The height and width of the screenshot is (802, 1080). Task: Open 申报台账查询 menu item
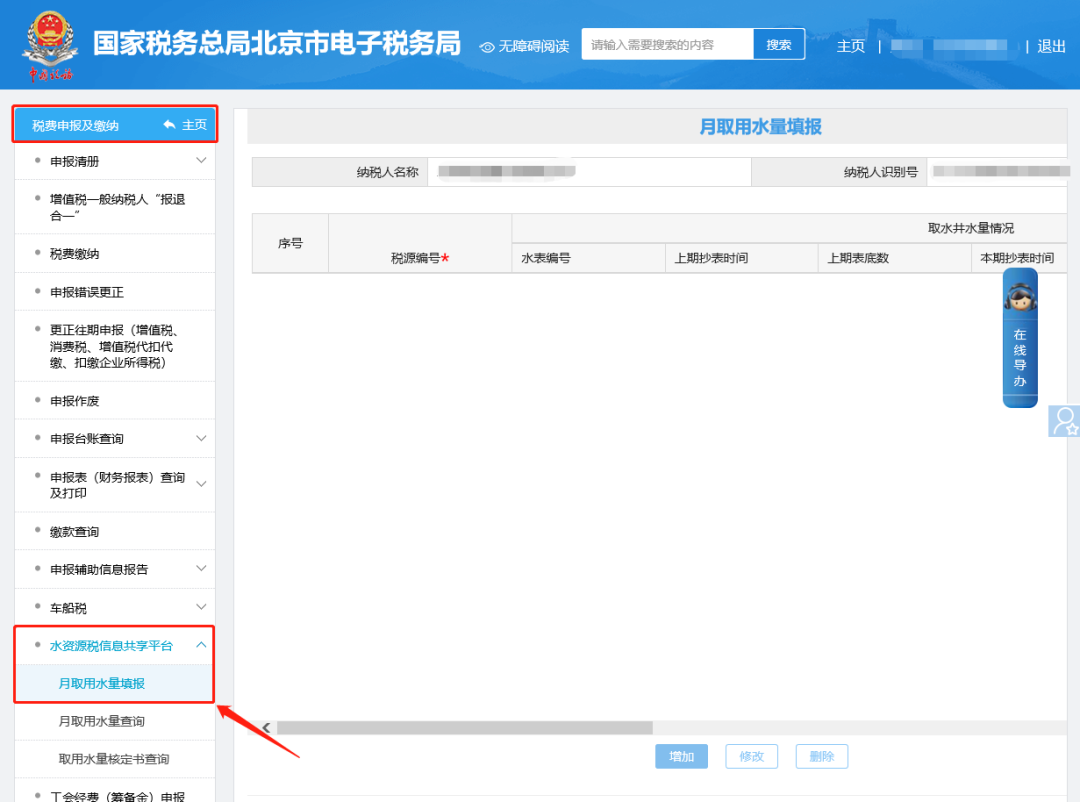(115, 439)
